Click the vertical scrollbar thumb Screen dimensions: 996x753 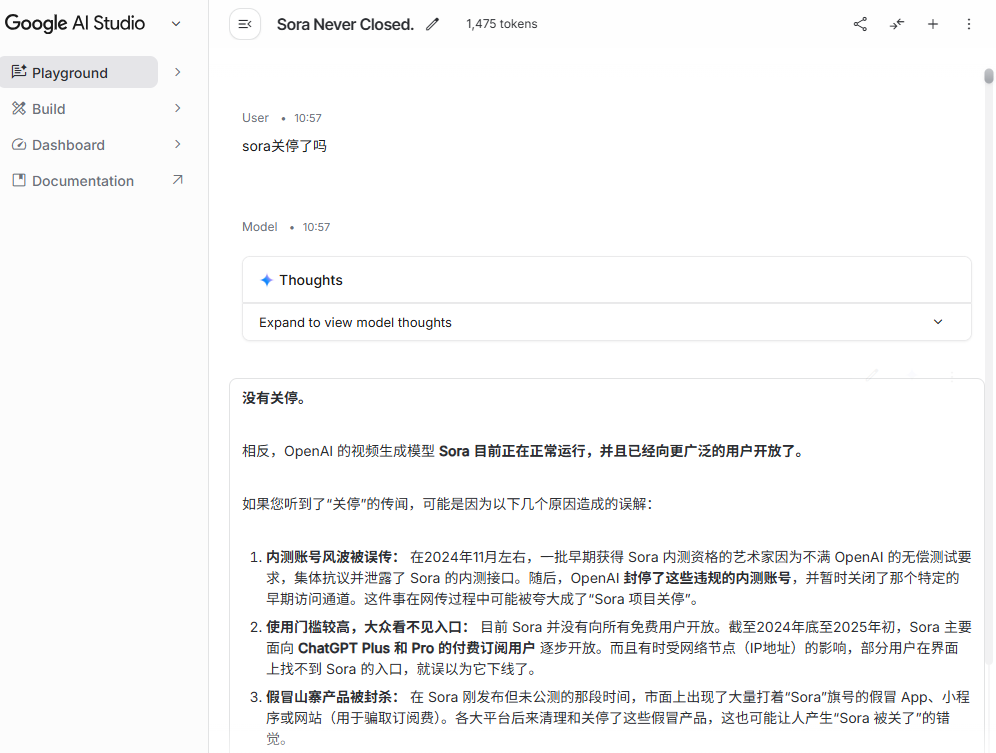tap(988, 77)
